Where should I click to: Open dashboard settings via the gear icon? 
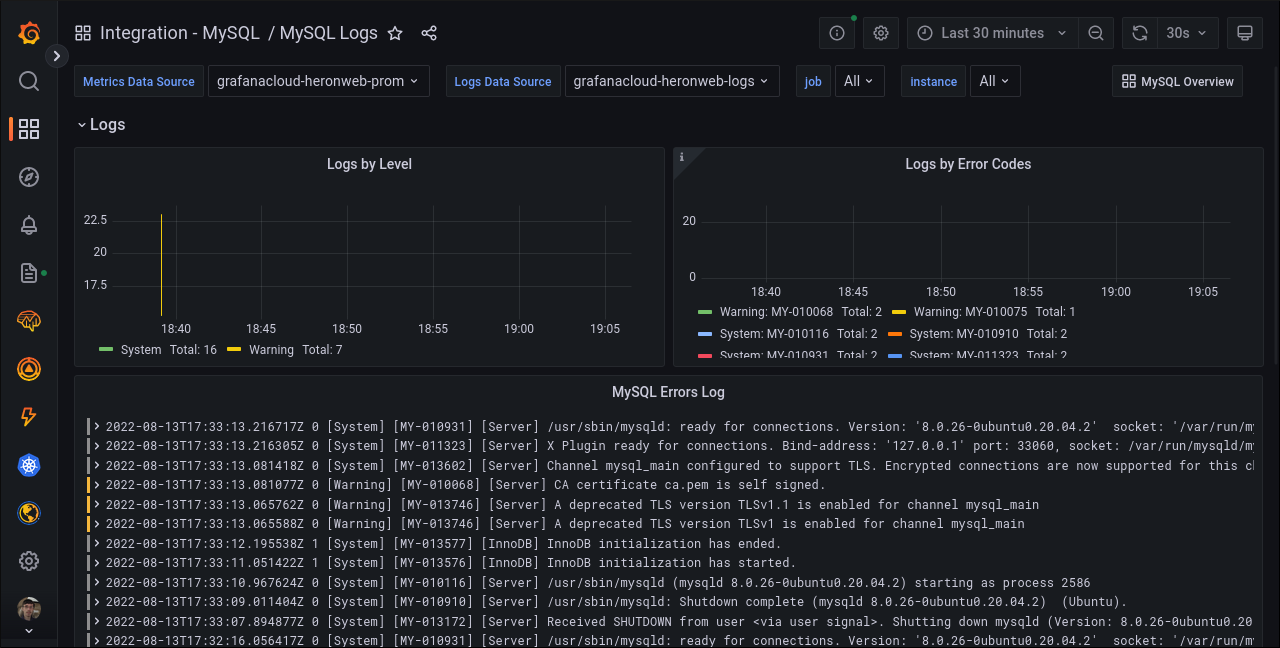coord(880,33)
